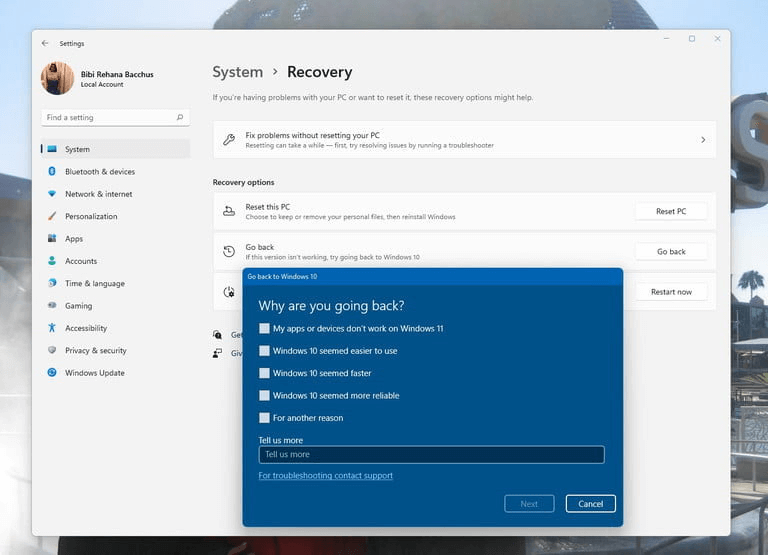Click the Reset PC button
The image size is (768, 555).
(671, 211)
